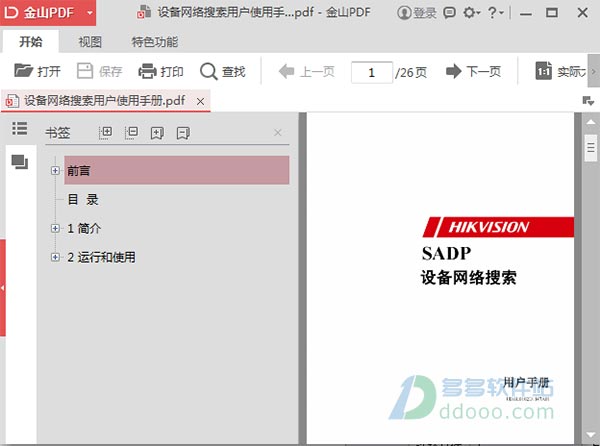Click the 实际大小 1:1 zoom icon
The width and height of the screenshot is (600, 446).
(544, 71)
